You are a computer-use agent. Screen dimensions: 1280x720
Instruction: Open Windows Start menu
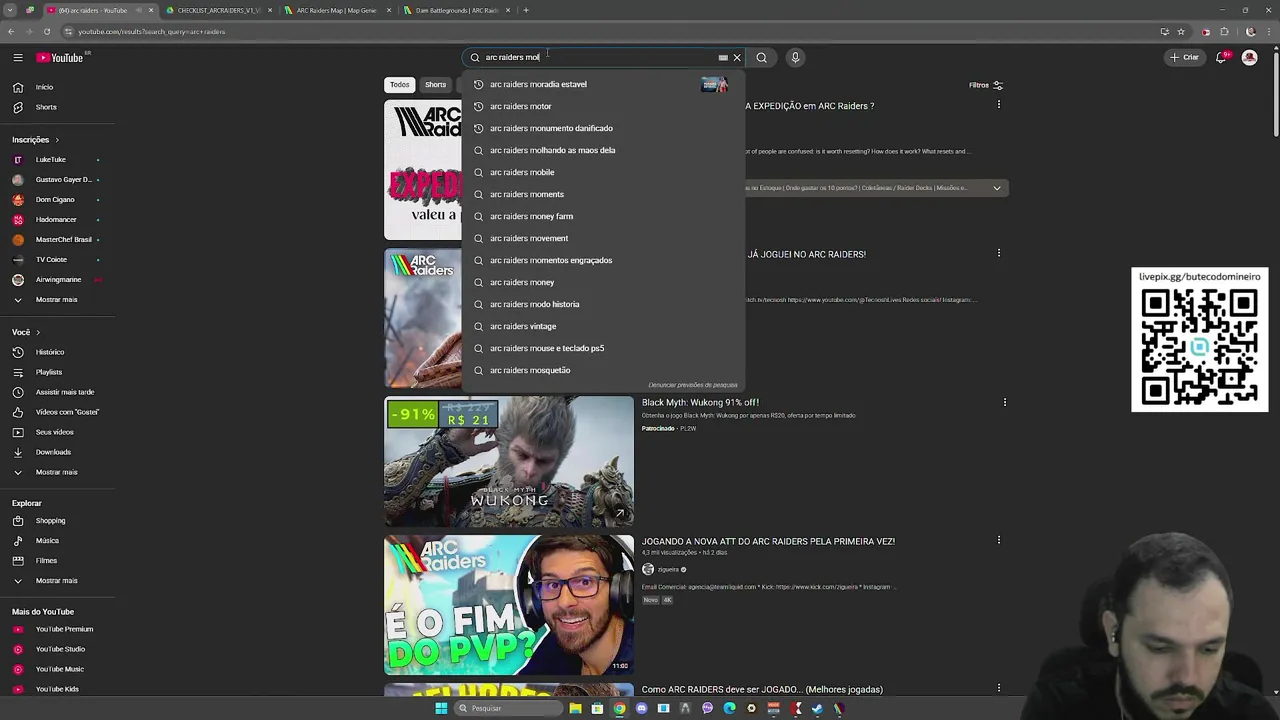[x=441, y=708]
